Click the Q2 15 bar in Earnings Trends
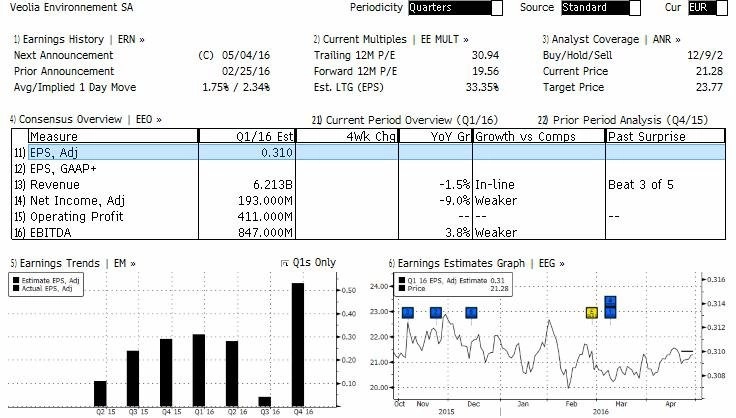 click(x=100, y=394)
